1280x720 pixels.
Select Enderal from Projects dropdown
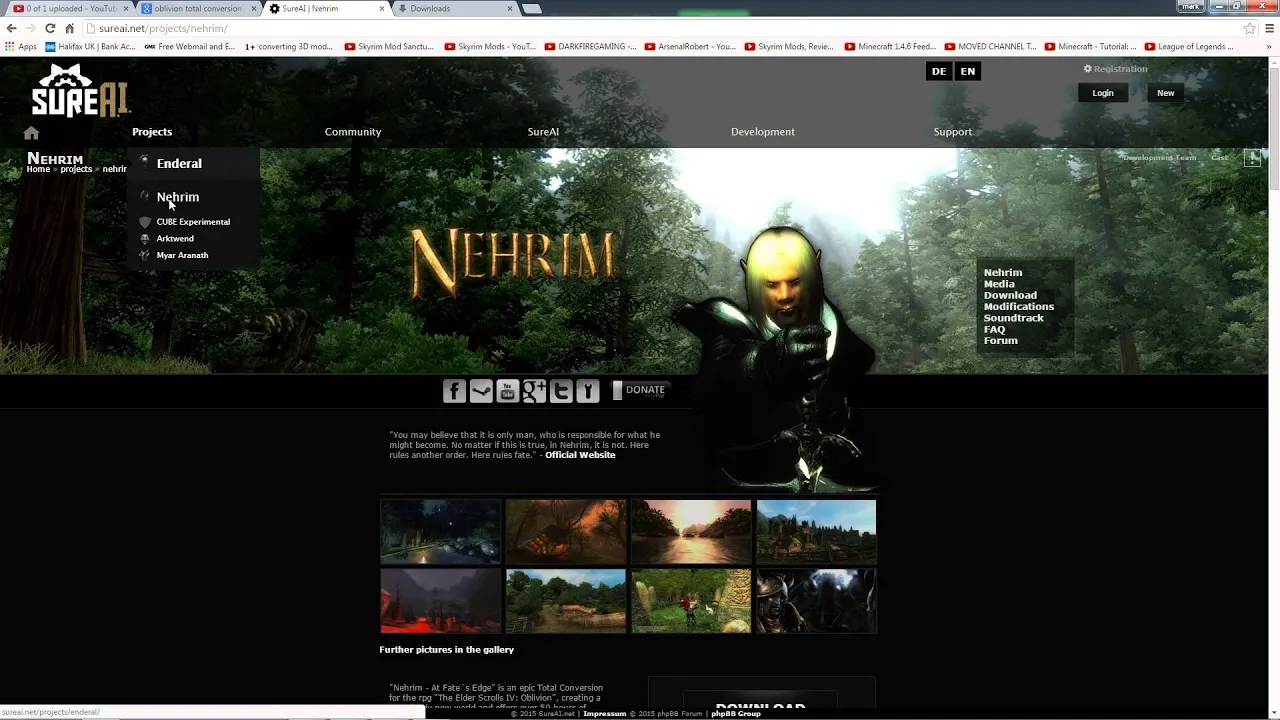point(179,163)
